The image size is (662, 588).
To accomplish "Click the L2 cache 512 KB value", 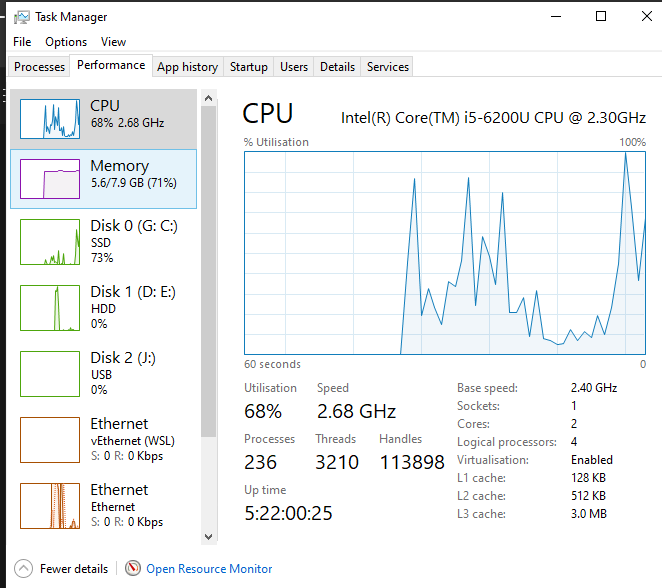I will 589,496.
